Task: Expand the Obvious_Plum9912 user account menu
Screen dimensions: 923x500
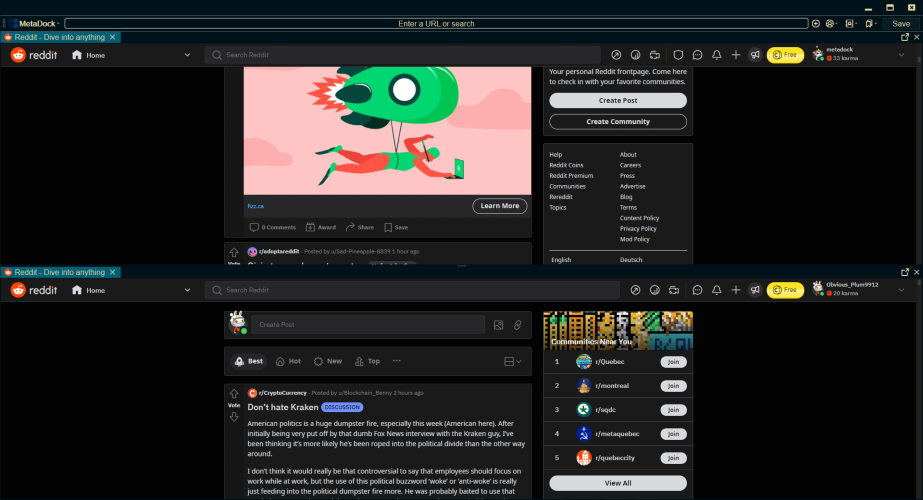Action: coord(901,290)
